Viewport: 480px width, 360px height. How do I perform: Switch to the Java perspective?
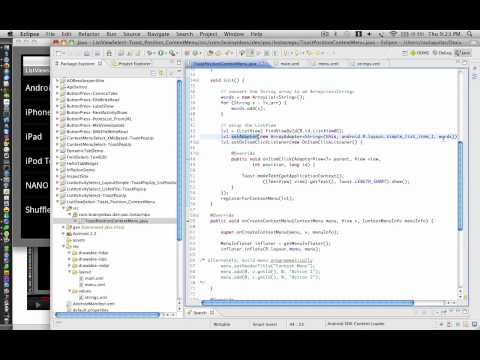463,53
